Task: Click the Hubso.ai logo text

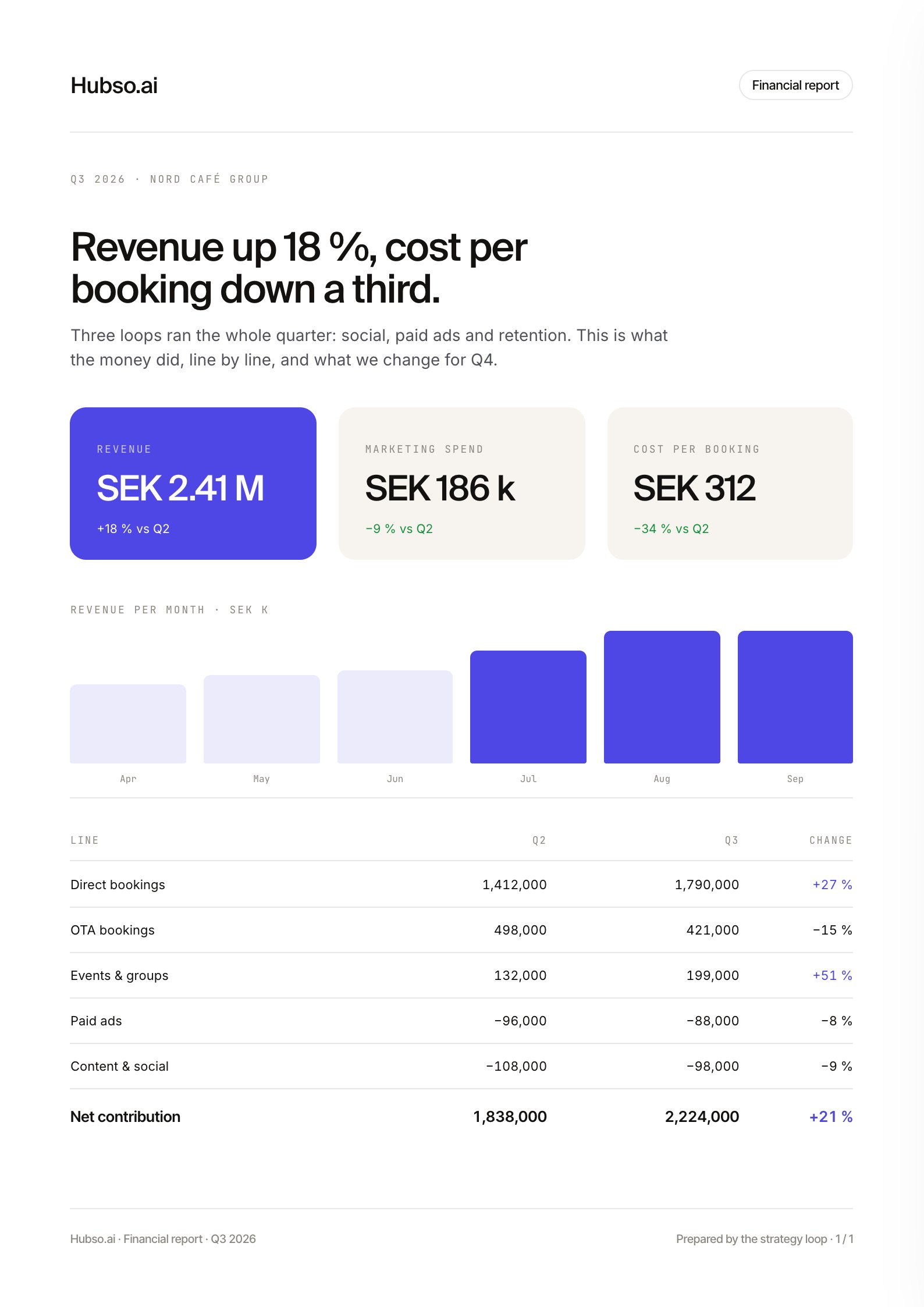Action: pos(114,86)
